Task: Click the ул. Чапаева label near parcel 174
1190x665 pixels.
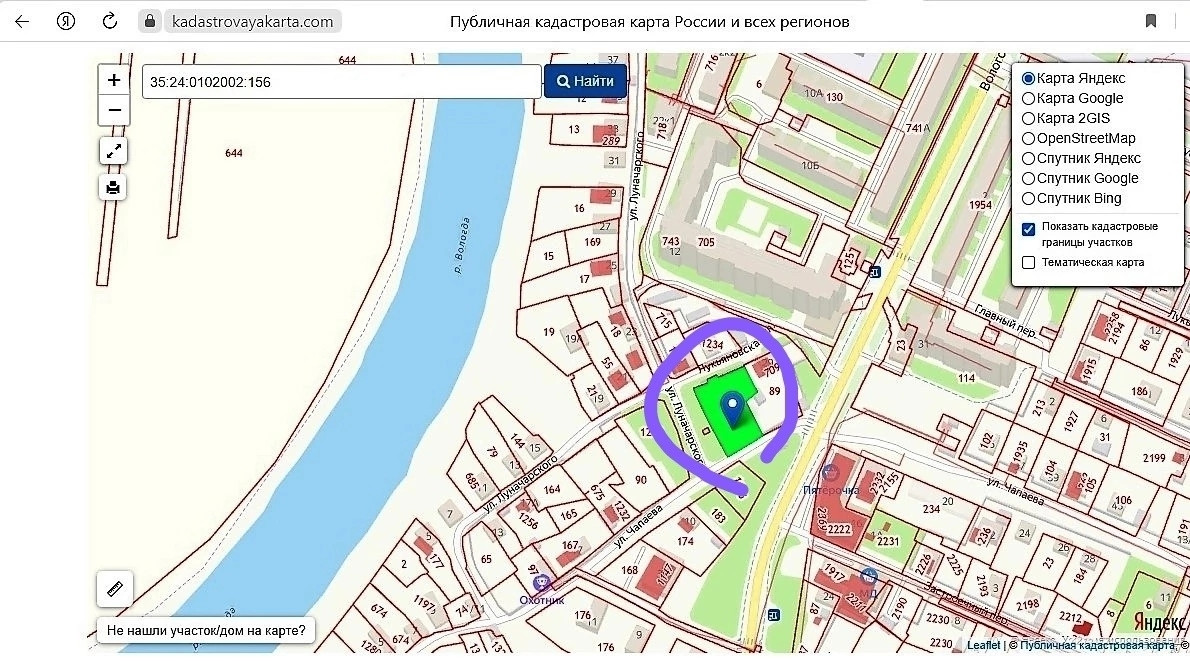Action: click(x=638, y=526)
